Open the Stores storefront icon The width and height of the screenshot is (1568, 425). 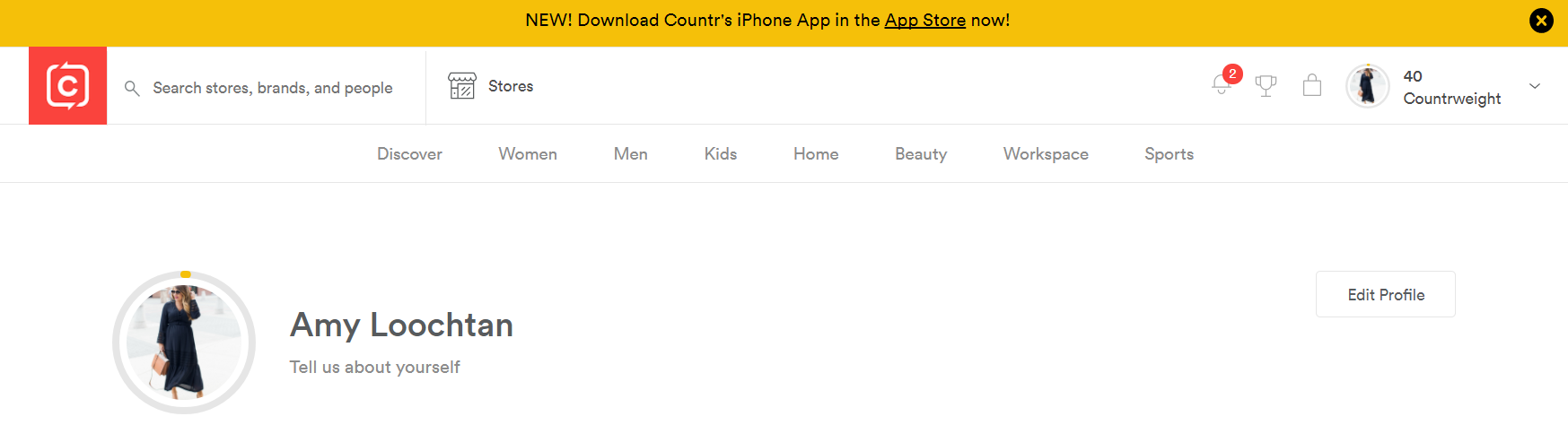coord(462,86)
